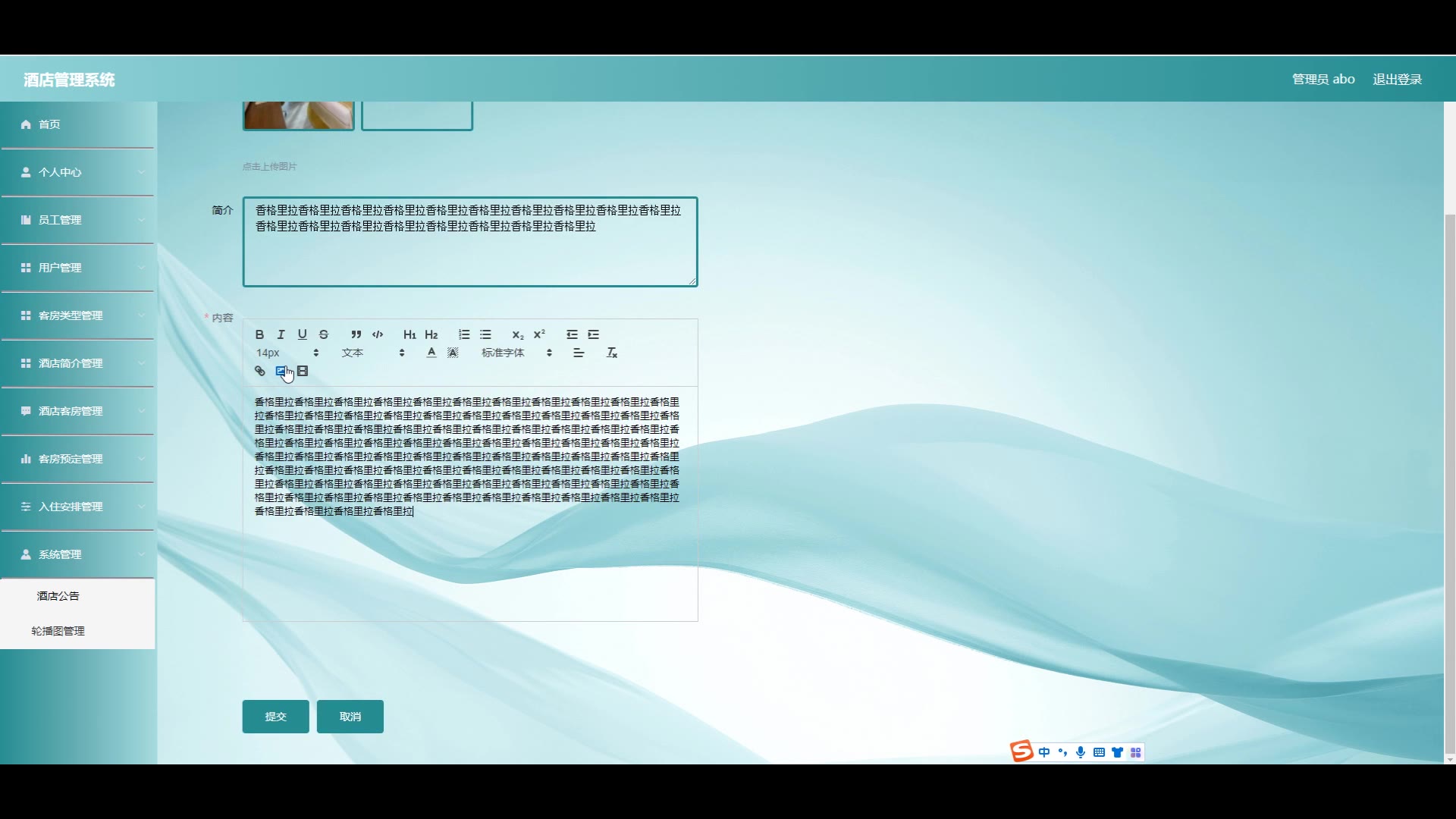Image resolution: width=1456 pixels, height=819 pixels.
Task: Open the 文本 header style dropdown
Action: coord(372,353)
